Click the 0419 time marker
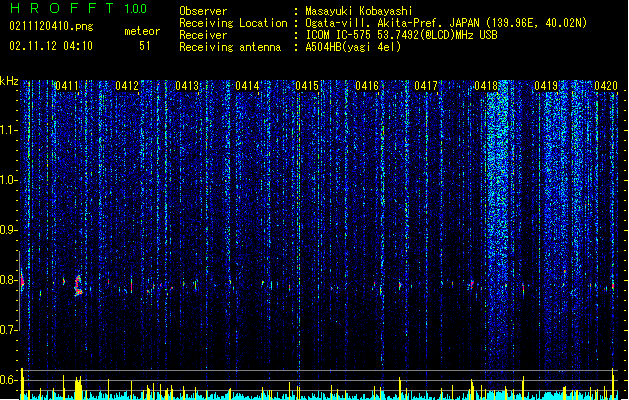 (x=546, y=86)
